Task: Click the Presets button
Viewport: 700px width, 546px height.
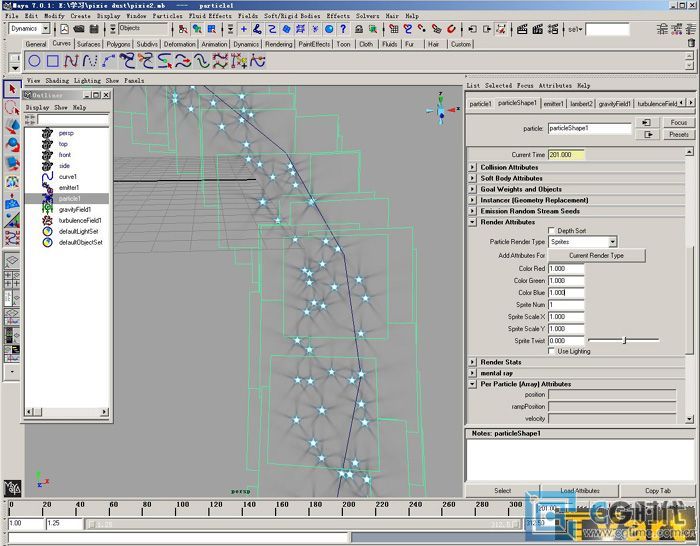Action: (x=679, y=134)
